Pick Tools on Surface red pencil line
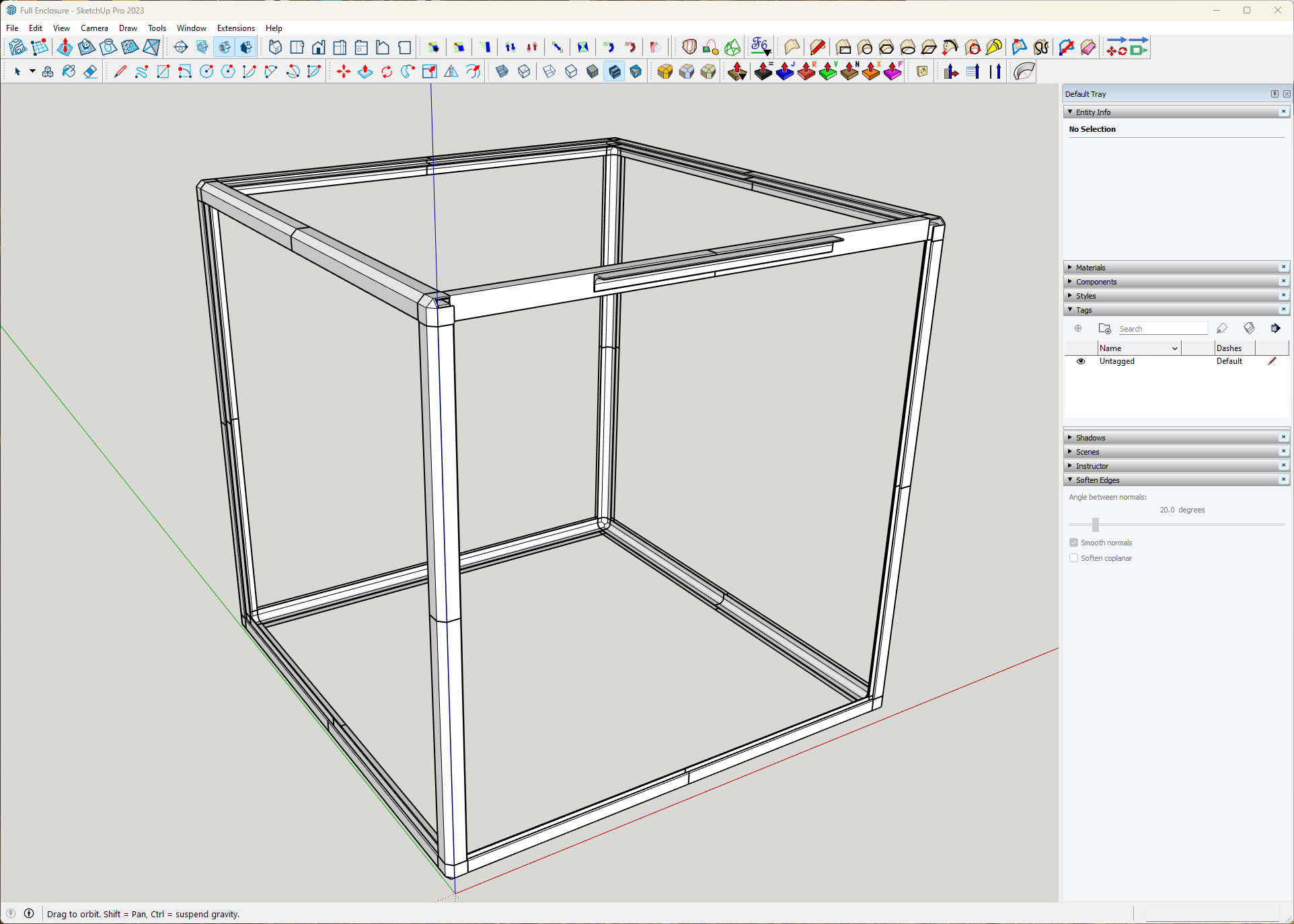Screen dimensions: 1294x924 817,47
